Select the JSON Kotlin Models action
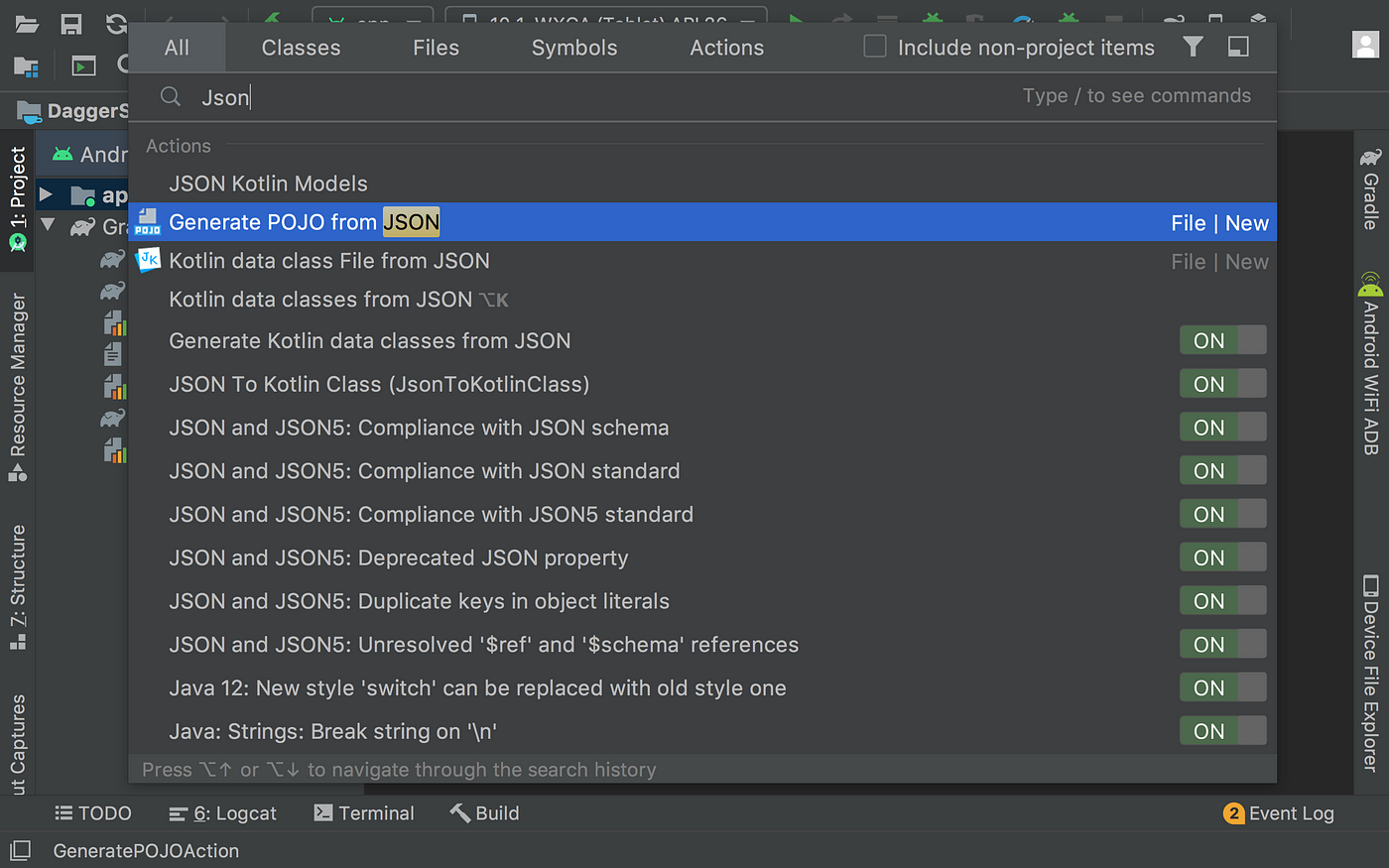 702,184
